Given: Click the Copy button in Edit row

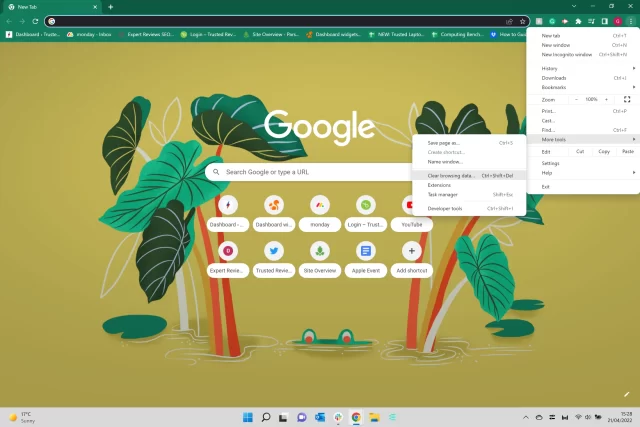Looking at the screenshot, I should [604, 151].
